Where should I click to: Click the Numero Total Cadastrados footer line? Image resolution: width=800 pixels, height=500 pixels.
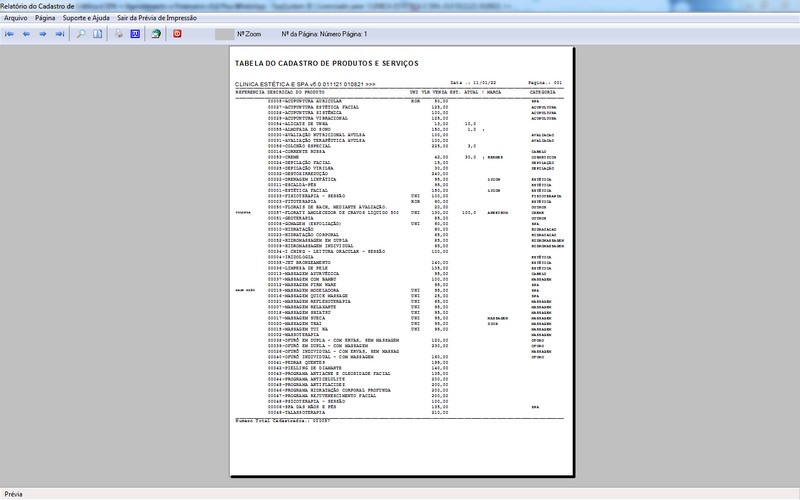pos(283,421)
